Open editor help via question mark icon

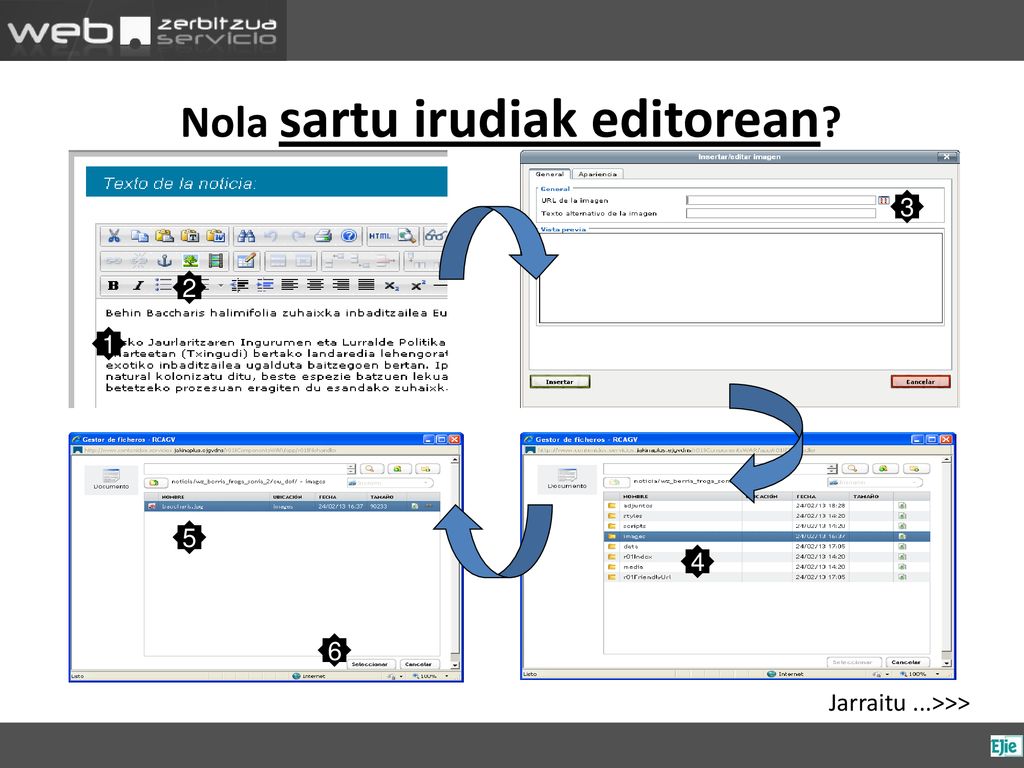click(349, 236)
